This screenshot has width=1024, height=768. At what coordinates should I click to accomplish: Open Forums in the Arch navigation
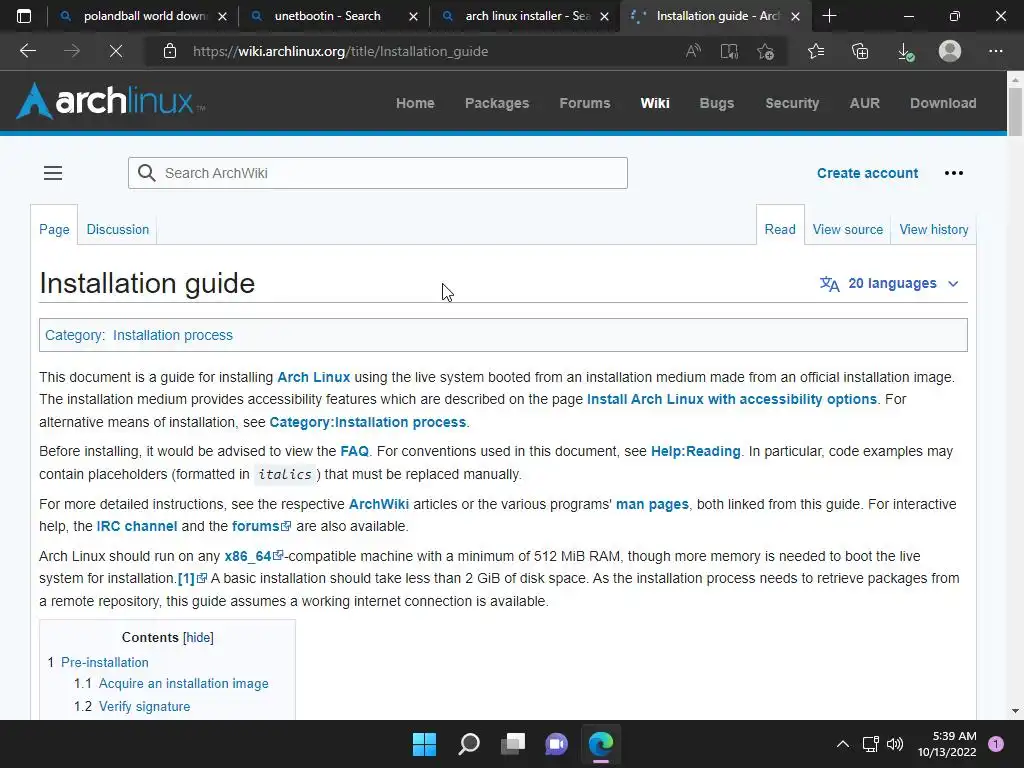click(584, 103)
